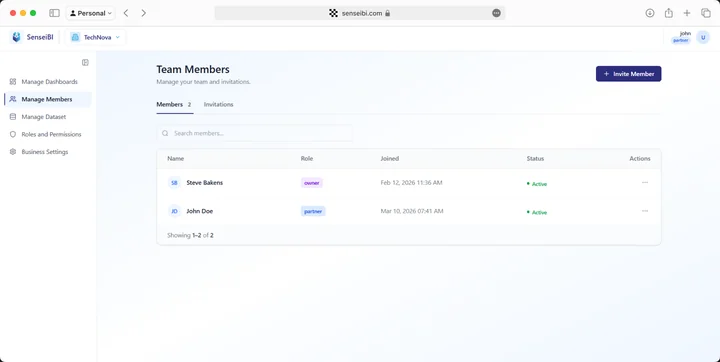This screenshot has width=720, height=362.
Task: Open Manage Members in sidebar
Action: click(x=48, y=99)
